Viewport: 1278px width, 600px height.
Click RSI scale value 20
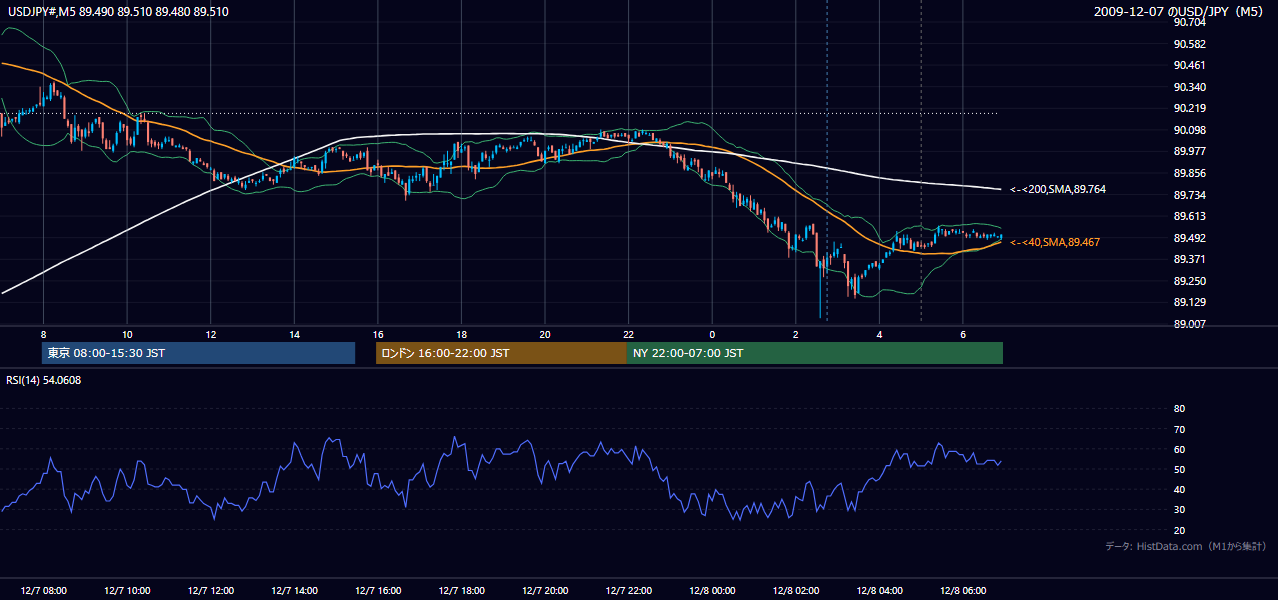[x=1179, y=530]
